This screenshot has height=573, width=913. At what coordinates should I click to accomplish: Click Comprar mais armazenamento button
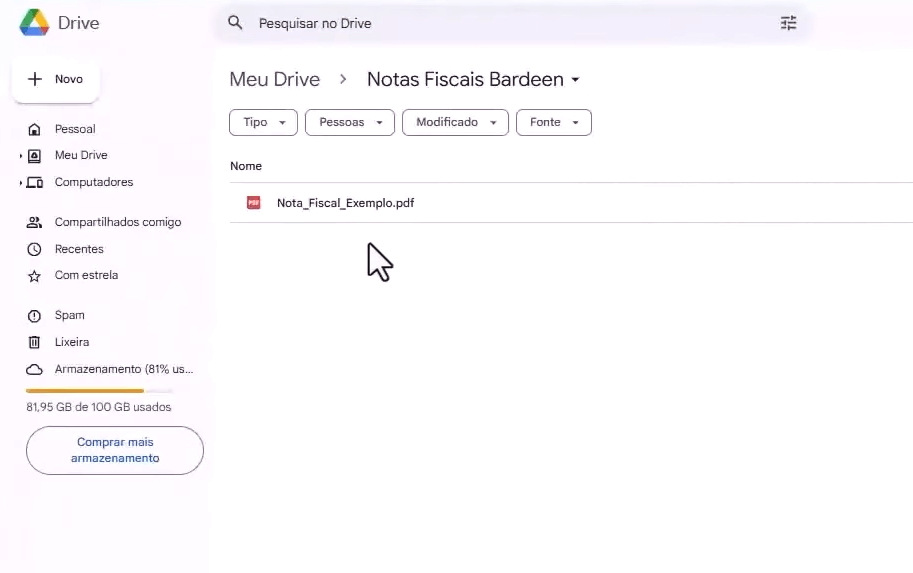[x=115, y=450]
